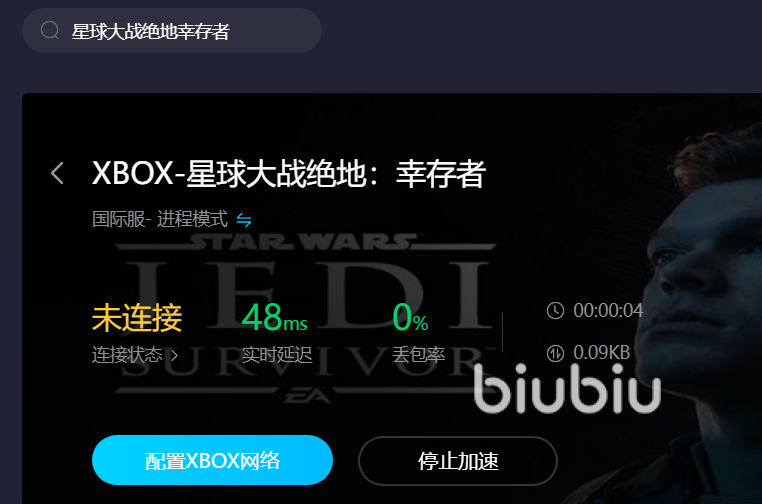762x504 pixels.
Task: Focus the search field containing 星球大战绝地幸存者
Action: pyautogui.click(x=172, y=31)
